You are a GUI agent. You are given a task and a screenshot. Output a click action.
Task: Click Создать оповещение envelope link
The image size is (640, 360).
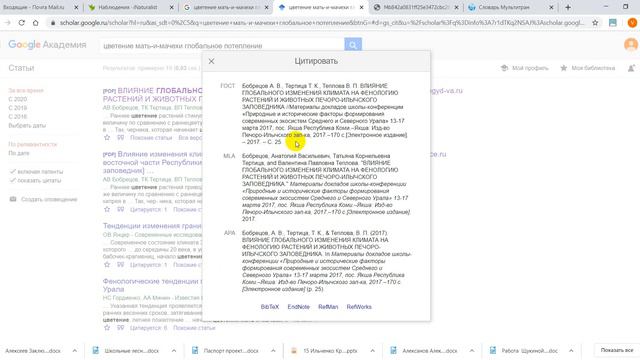tap(43, 199)
